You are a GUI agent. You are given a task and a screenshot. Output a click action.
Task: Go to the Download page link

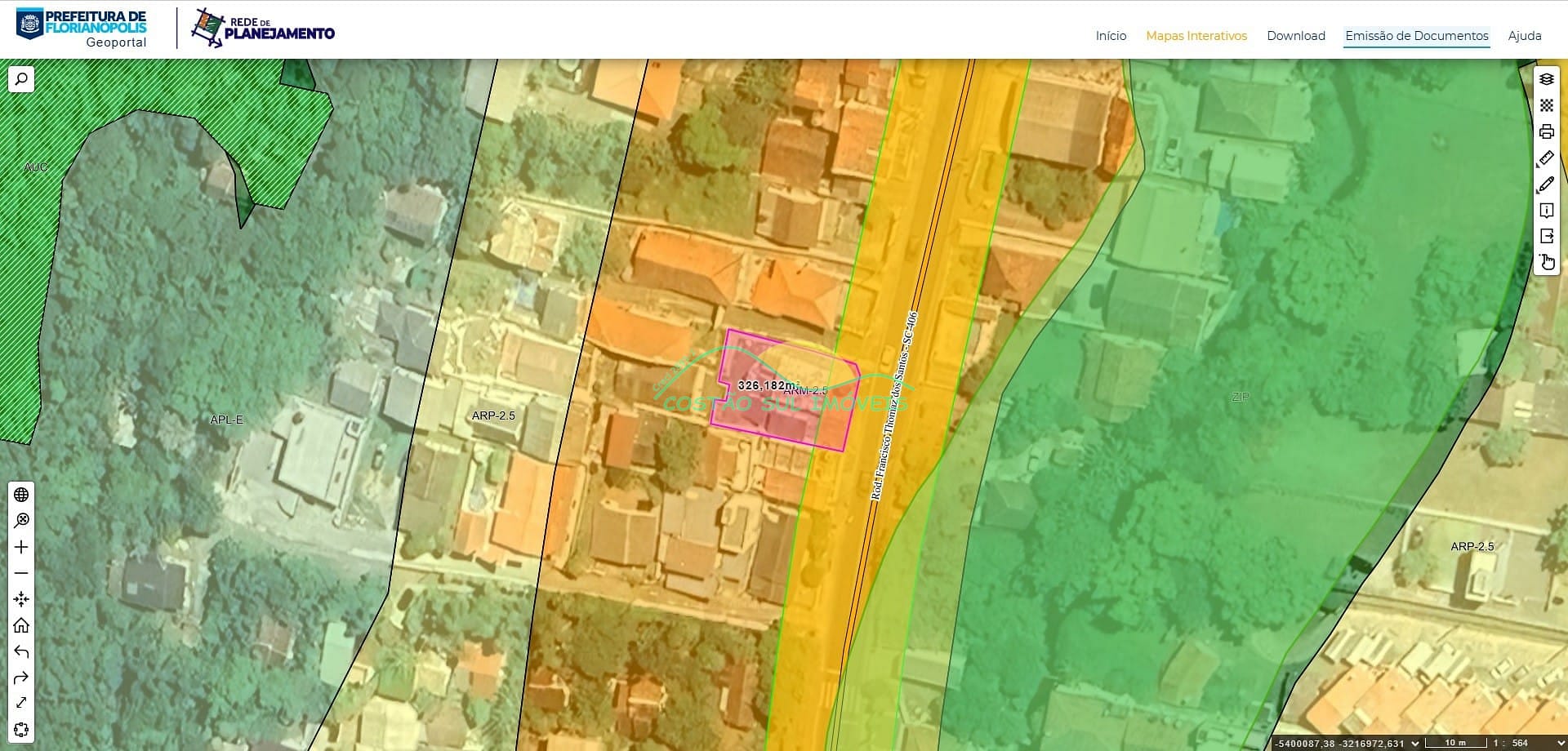(1295, 36)
